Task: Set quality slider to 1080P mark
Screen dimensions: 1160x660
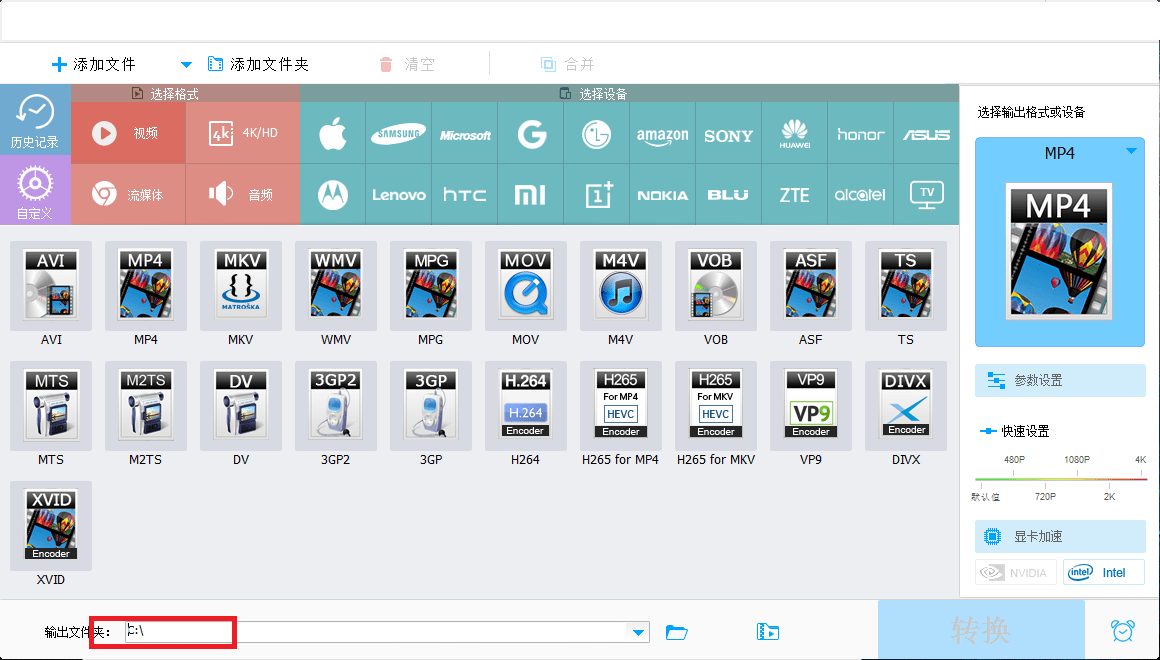Action: [1076, 480]
